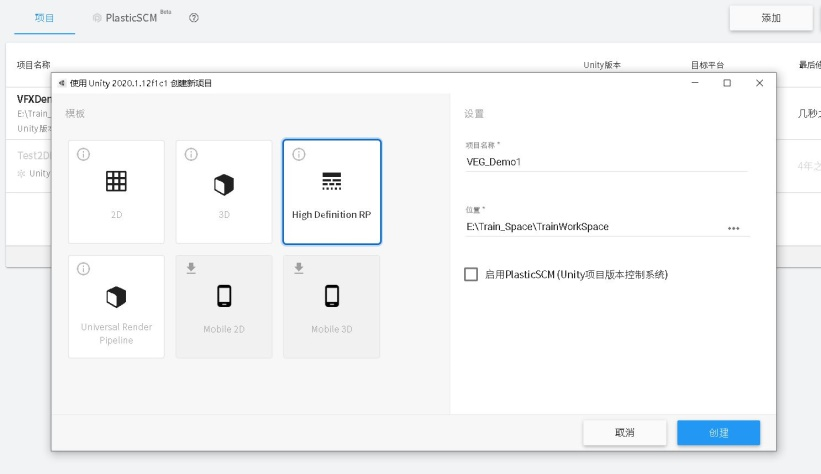Switch to the 项目 tab in Hub
The height and width of the screenshot is (474, 821).
pyautogui.click(x=45, y=18)
